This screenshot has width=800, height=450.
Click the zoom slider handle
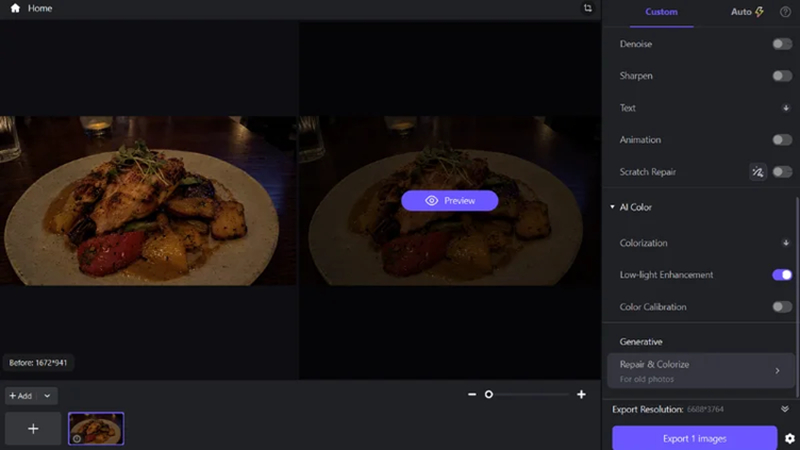(x=489, y=394)
